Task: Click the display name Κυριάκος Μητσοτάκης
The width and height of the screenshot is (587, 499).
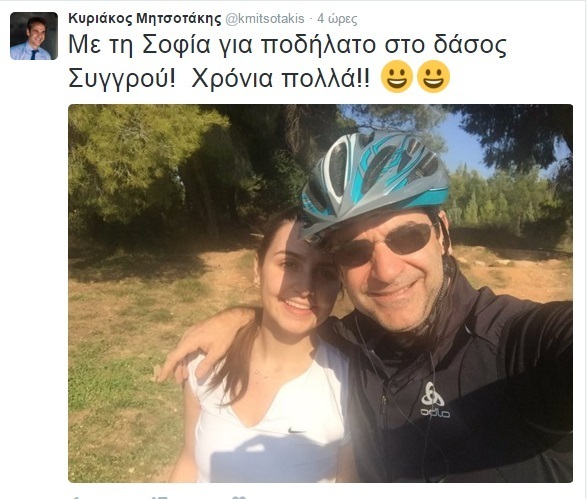Action: (x=145, y=19)
